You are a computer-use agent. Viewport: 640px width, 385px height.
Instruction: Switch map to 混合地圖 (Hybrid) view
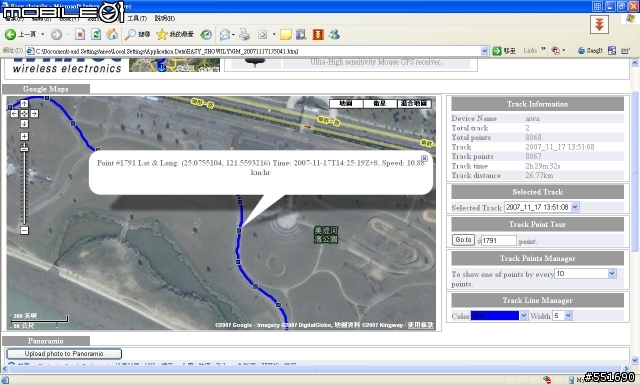point(414,103)
